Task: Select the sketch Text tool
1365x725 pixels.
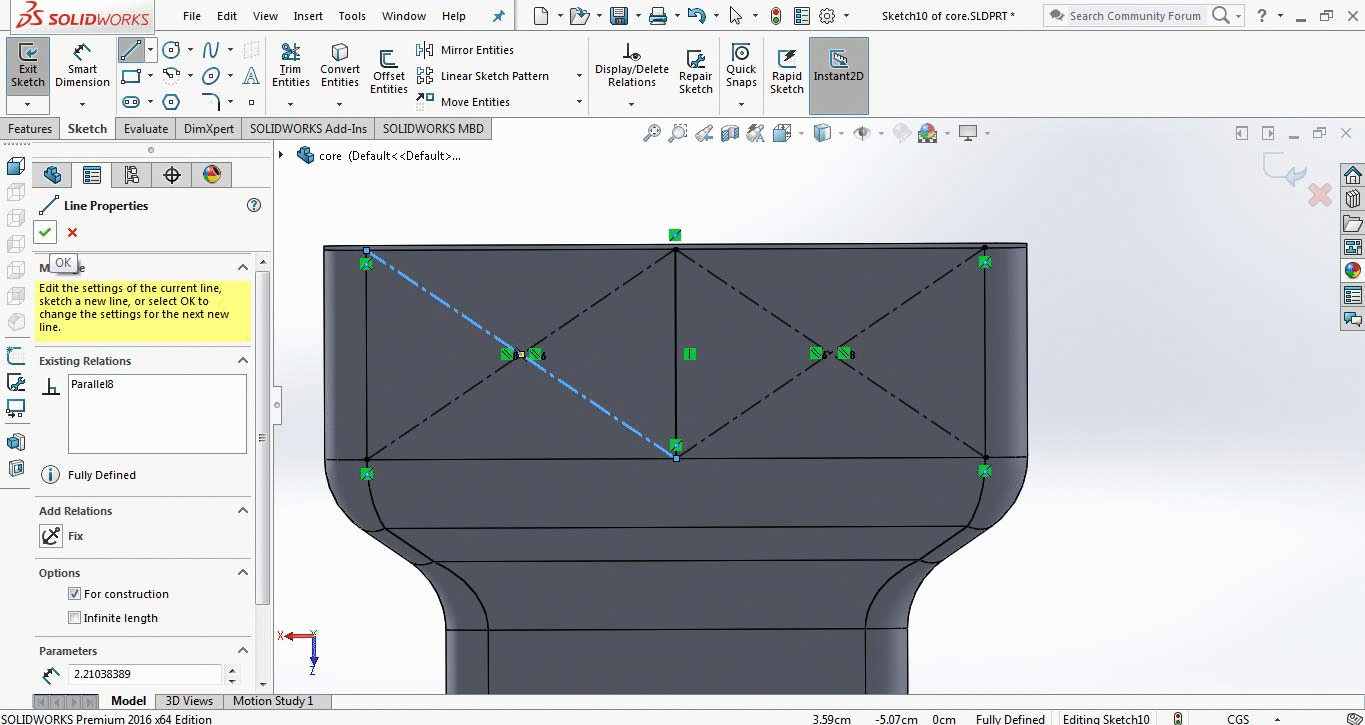Action: [252, 76]
